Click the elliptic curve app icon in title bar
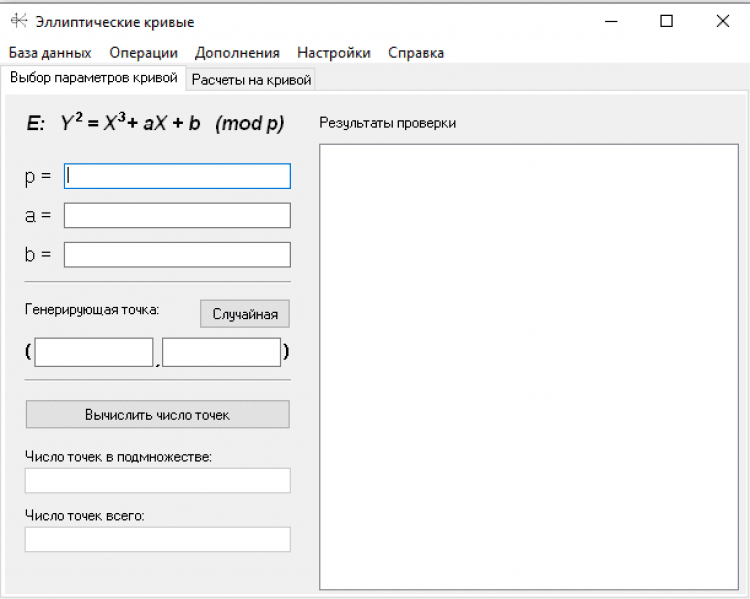 click(18, 21)
